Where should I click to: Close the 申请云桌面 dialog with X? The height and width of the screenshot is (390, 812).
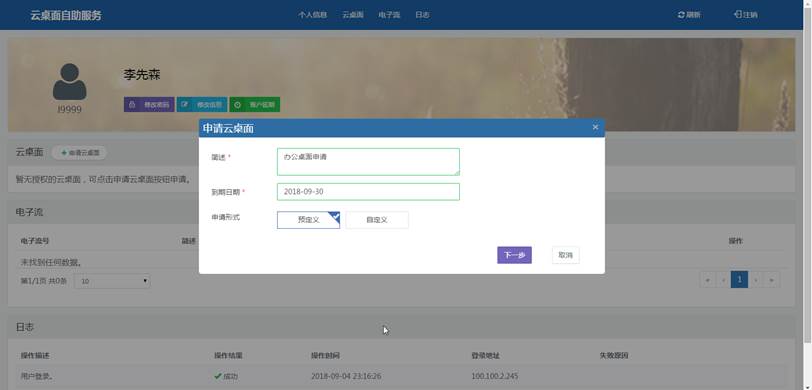click(x=595, y=127)
